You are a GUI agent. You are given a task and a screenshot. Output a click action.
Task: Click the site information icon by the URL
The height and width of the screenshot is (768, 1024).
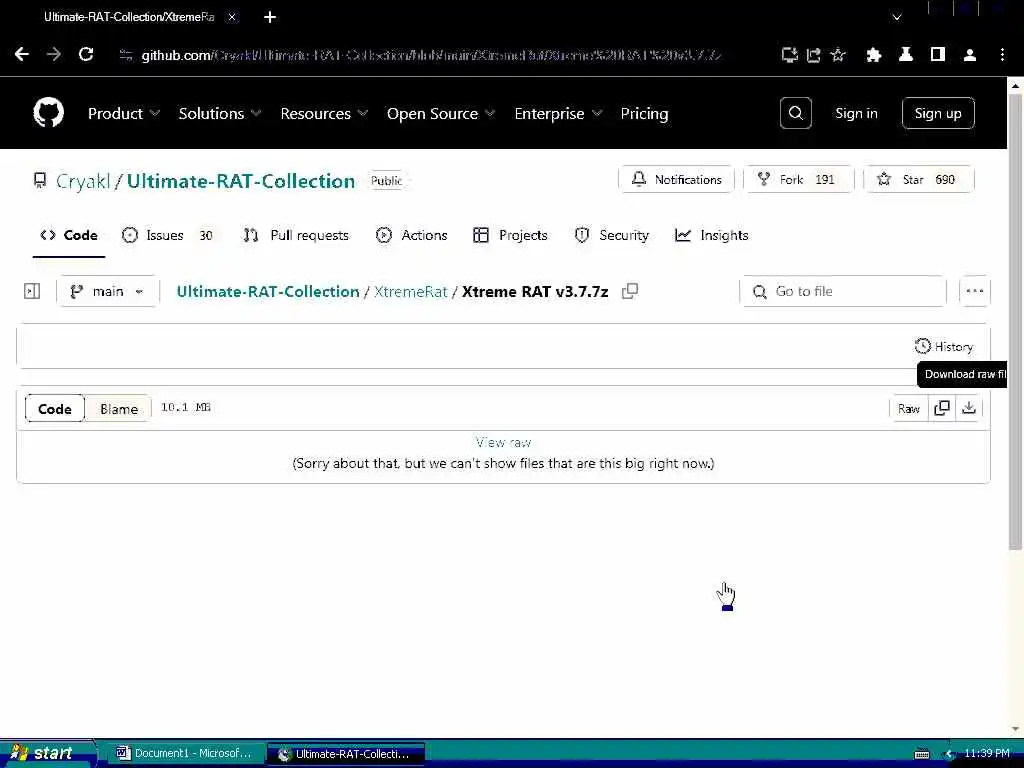pos(126,55)
